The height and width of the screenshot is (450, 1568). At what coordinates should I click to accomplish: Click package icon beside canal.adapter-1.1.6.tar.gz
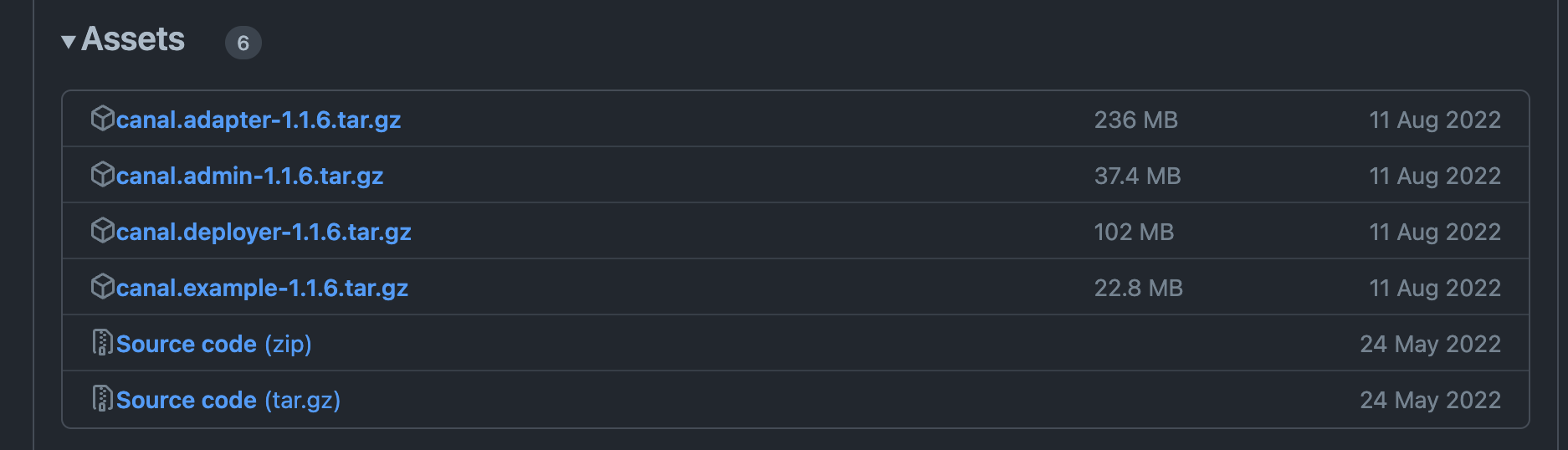[102, 119]
